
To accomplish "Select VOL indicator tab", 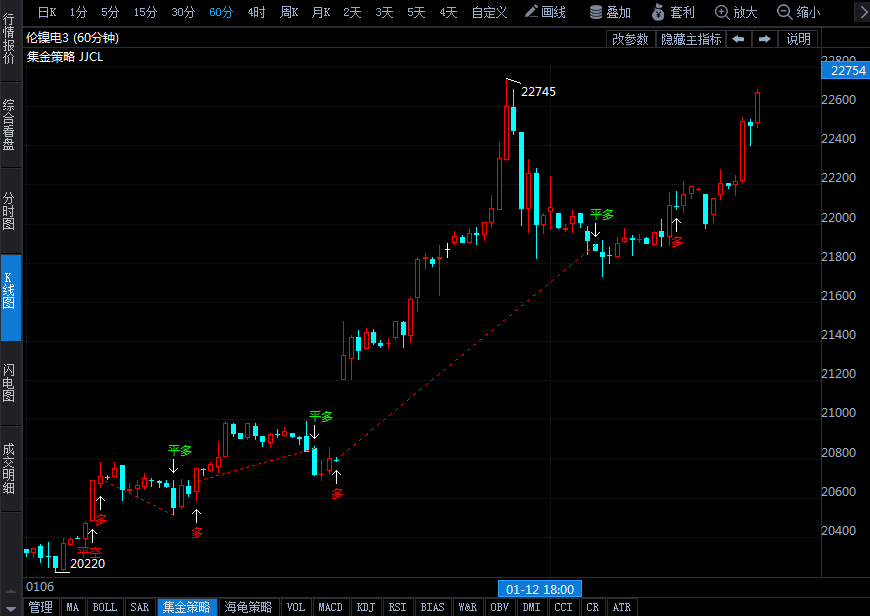I will click(296, 607).
